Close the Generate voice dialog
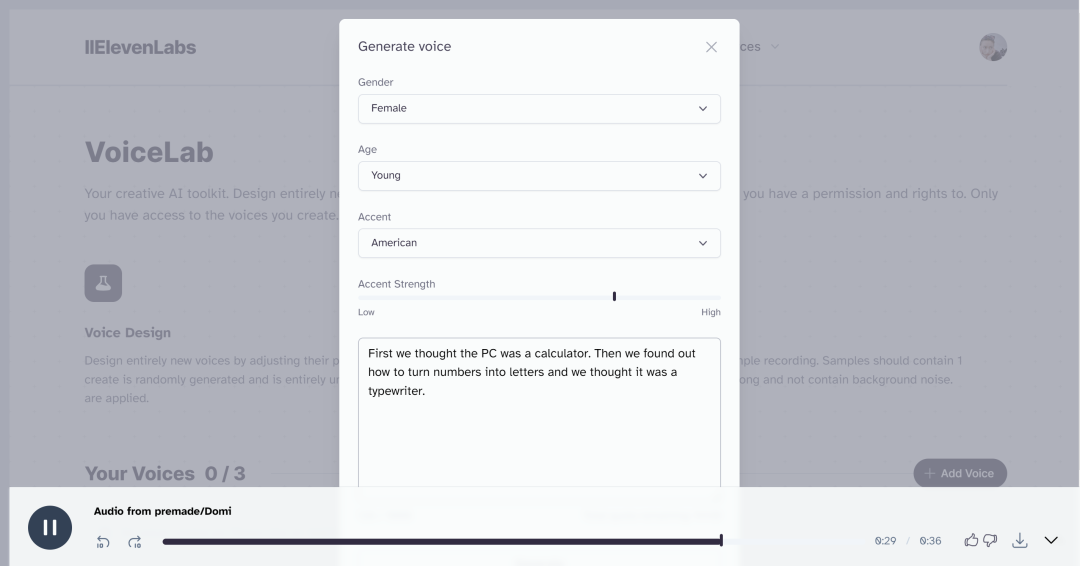The width and height of the screenshot is (1080, 566). (x=711, y=47)
